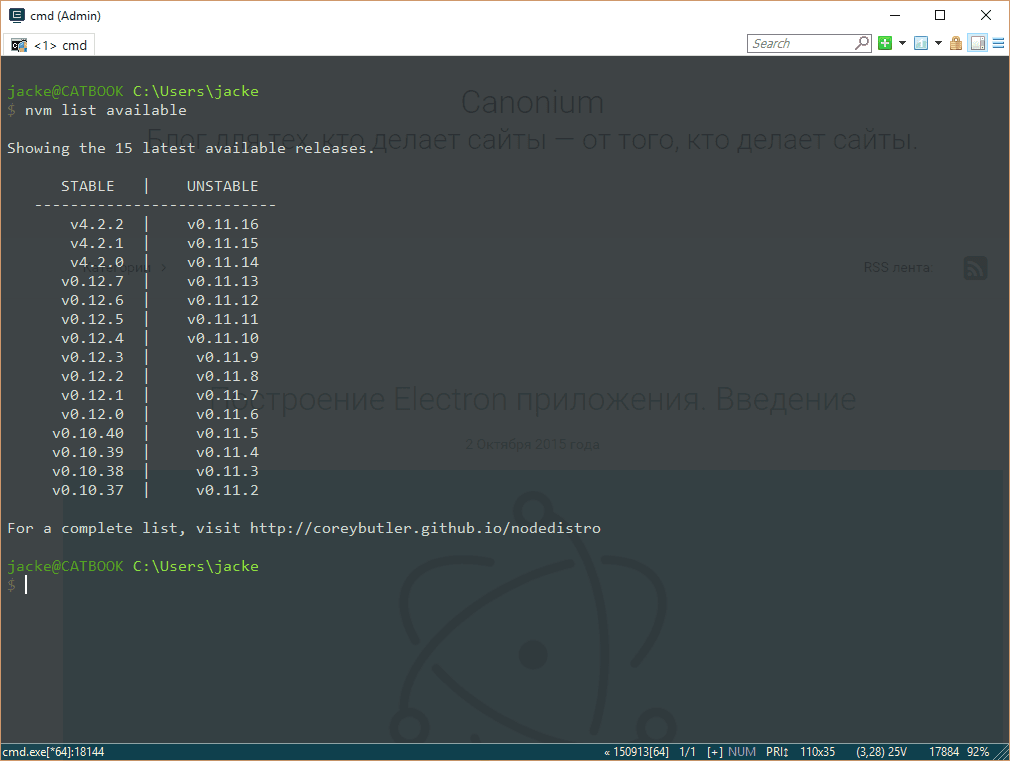Open the hamburger system menu icon

[x=997, y=44]
